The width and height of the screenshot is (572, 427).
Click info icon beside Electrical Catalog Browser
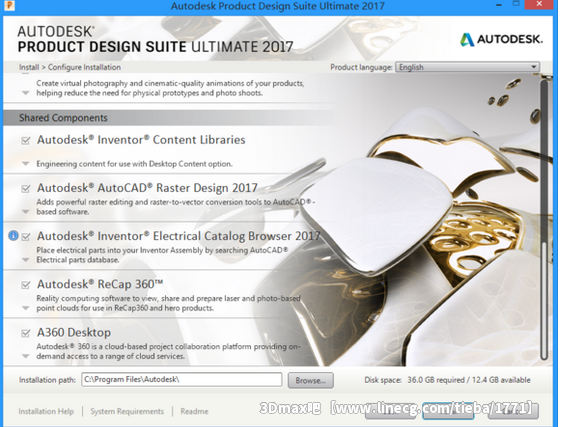click(13, 236)
